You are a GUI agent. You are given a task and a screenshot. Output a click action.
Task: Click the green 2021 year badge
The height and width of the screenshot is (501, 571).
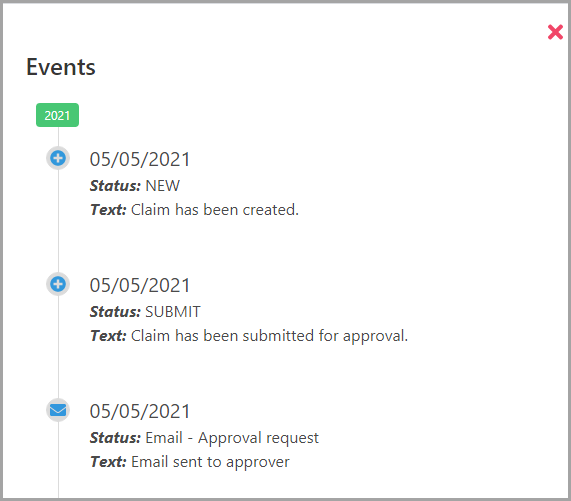[x=57, y=115]
